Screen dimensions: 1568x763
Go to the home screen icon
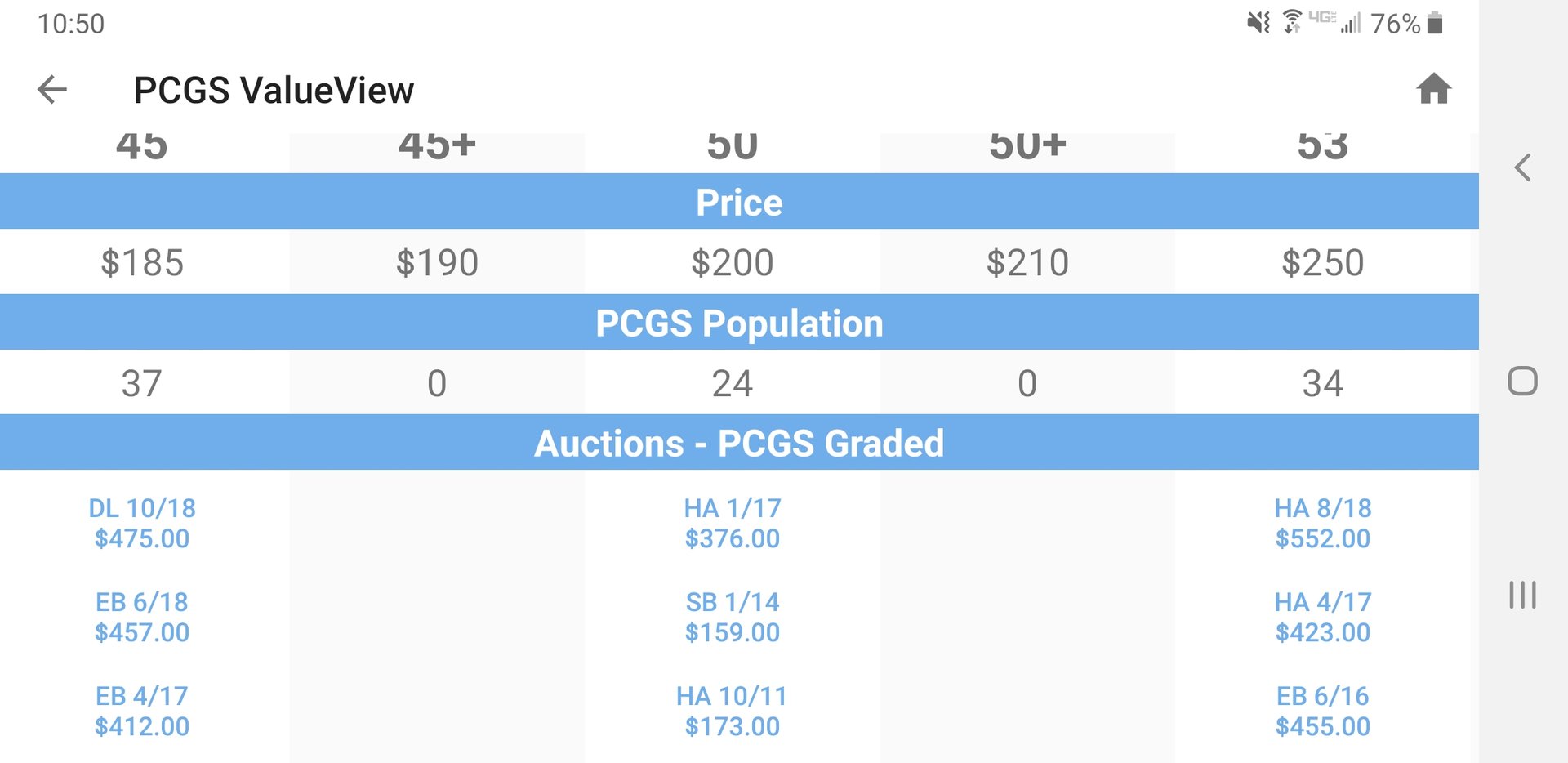tap(1433, 89)
